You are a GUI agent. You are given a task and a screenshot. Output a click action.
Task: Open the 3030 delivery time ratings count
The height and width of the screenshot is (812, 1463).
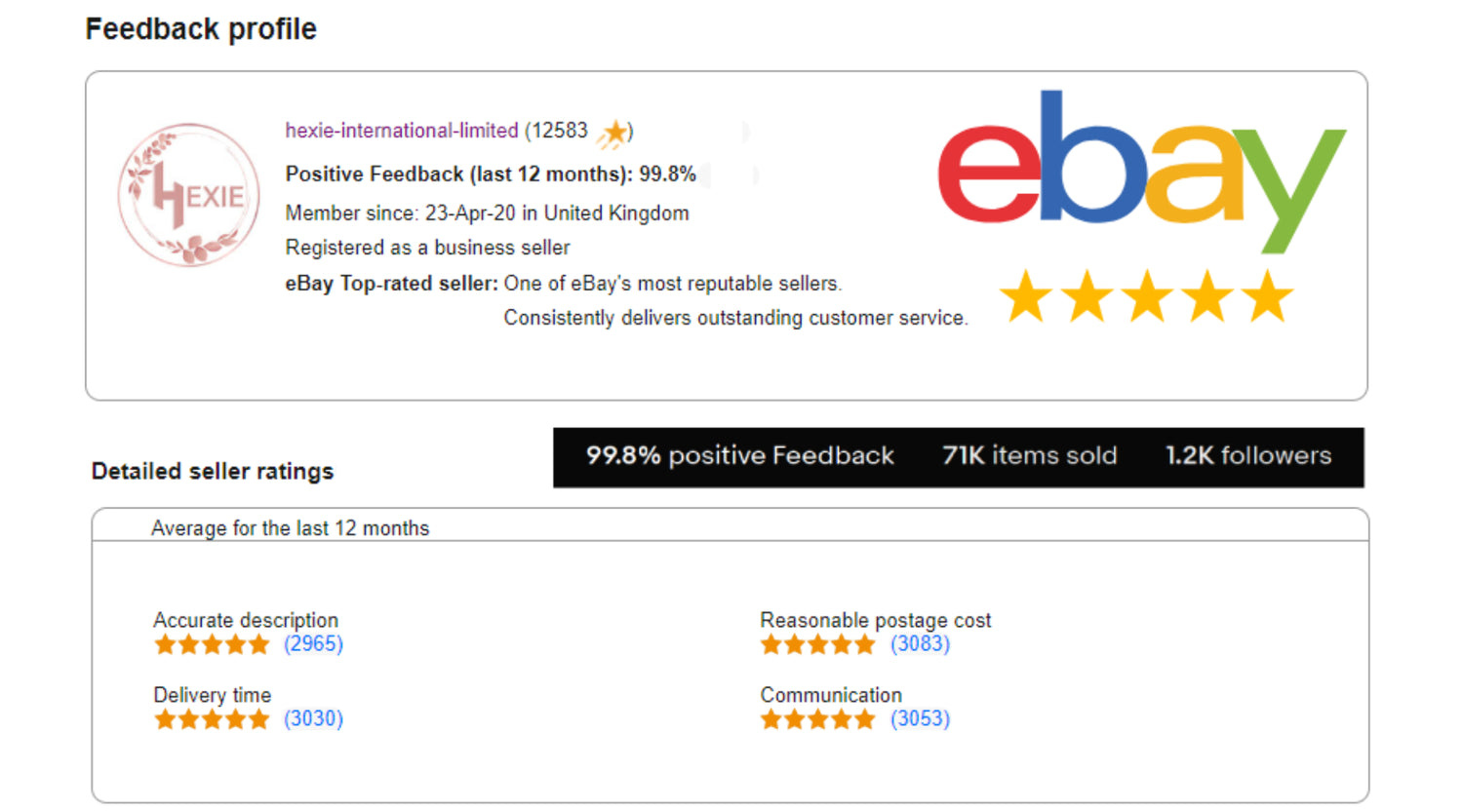[313, 718]
